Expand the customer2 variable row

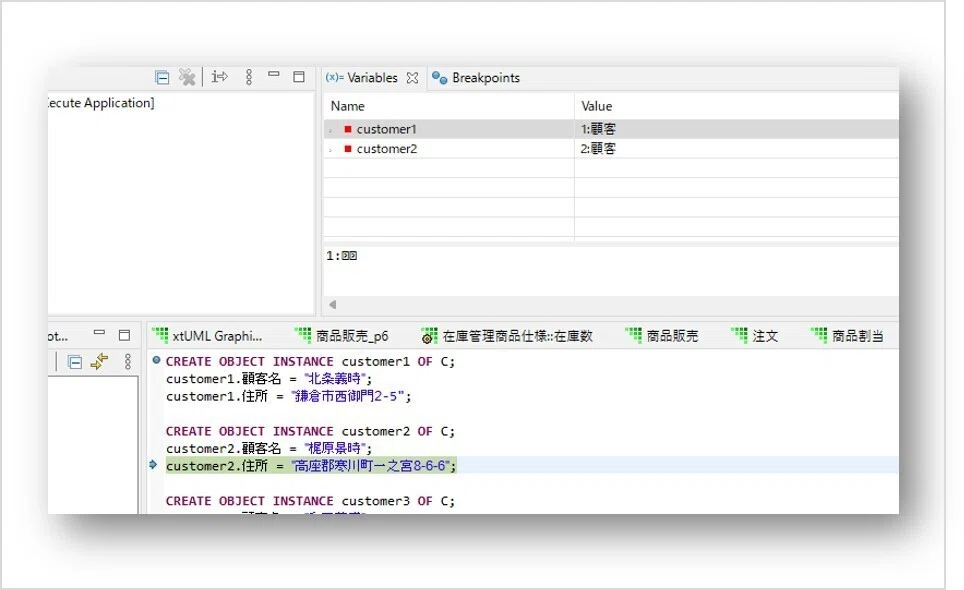[331, 149]
